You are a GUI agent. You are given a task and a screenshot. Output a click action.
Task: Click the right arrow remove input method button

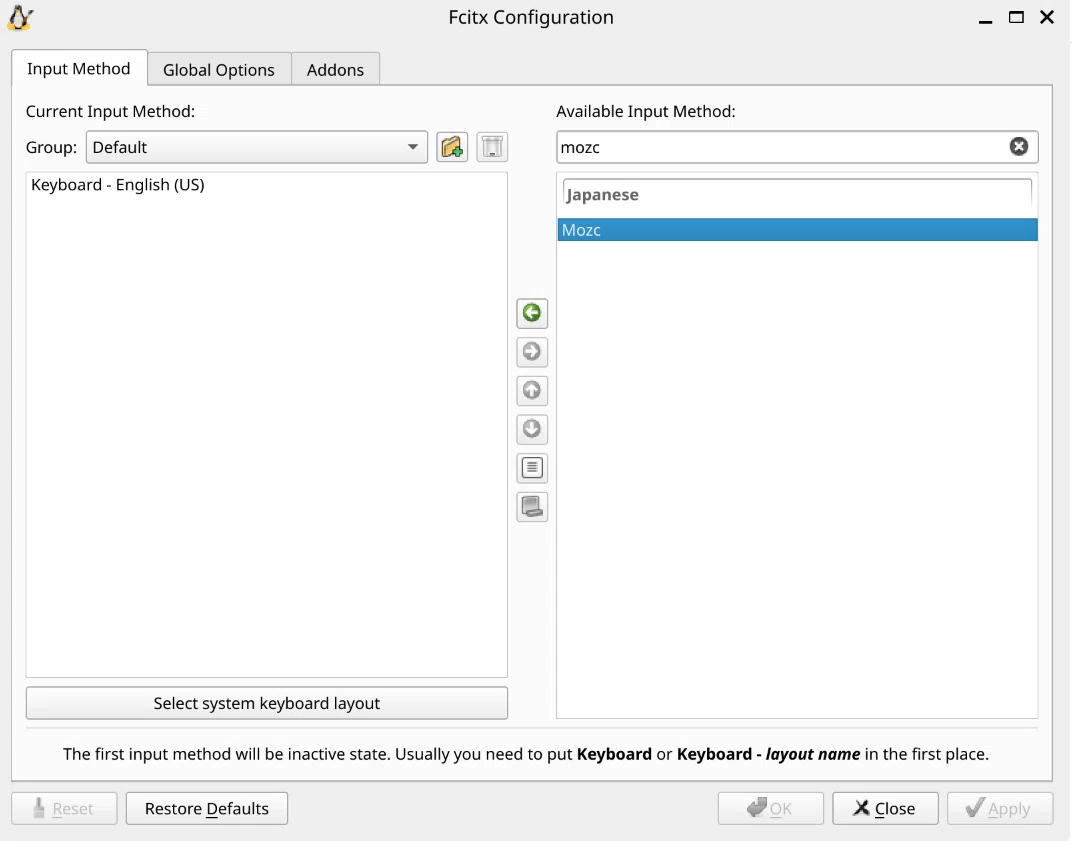pyautogui.click(x=532, y=352)
